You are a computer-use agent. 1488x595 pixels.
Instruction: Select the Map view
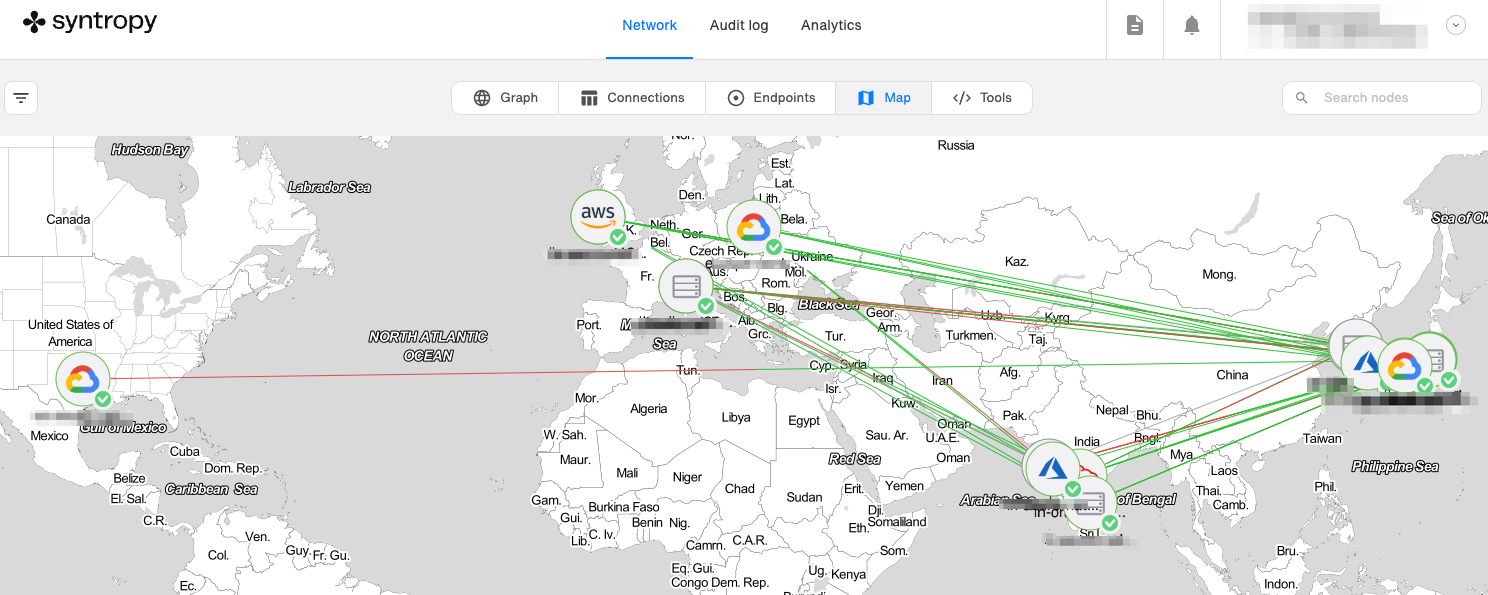tap(884, 98)
